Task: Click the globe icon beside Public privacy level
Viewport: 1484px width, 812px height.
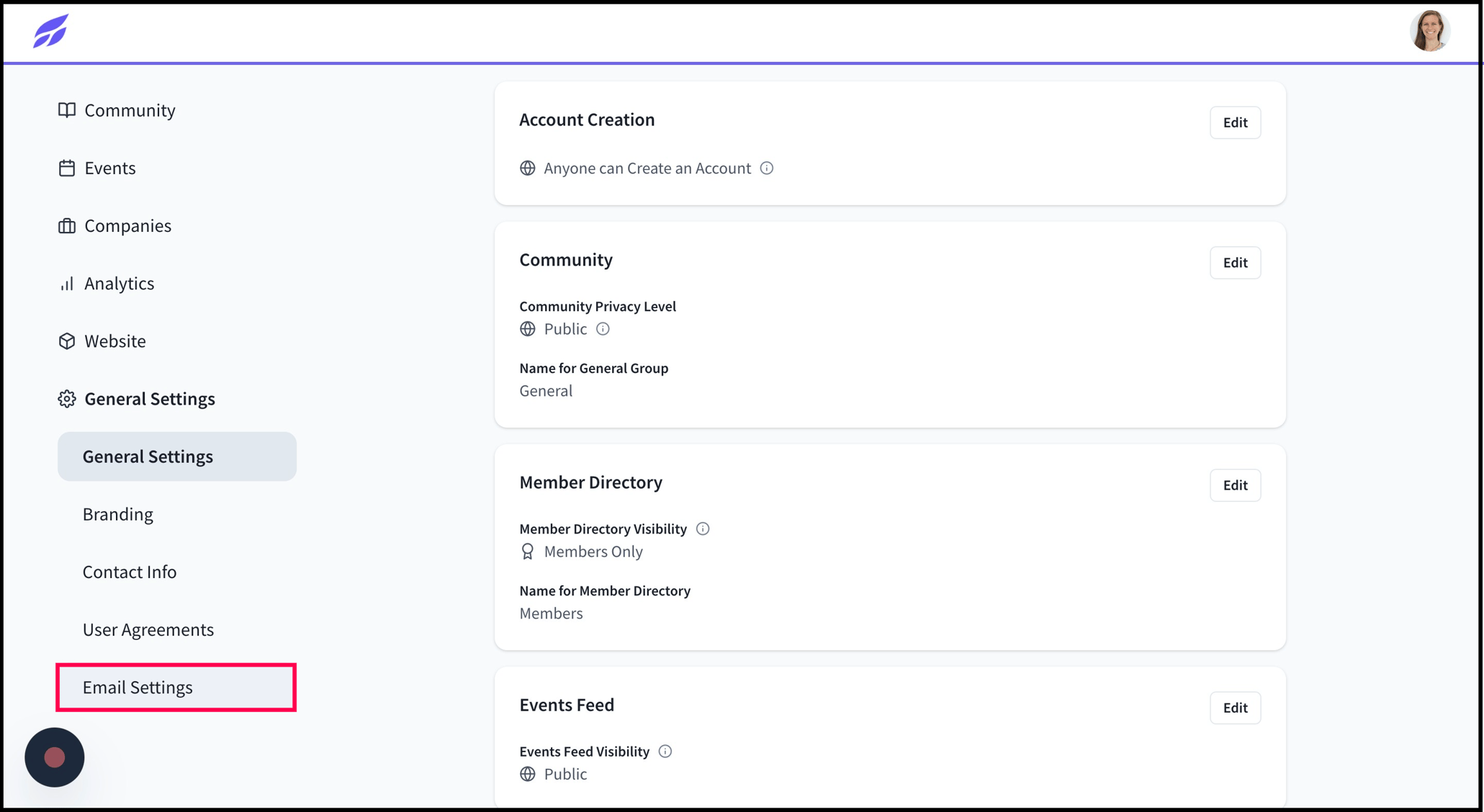Action: [527, 329]
